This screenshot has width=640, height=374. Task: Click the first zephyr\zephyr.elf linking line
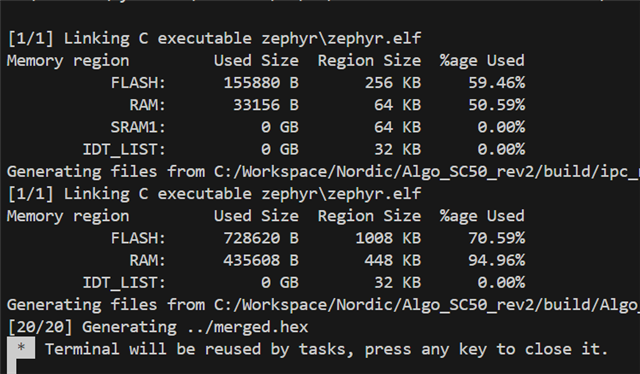214,38
